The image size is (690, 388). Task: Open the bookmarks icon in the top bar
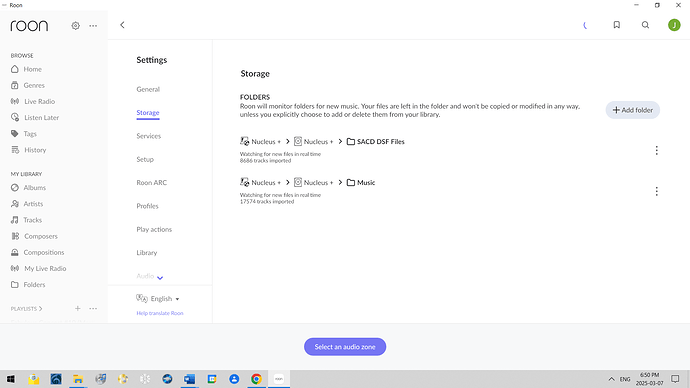(x=617, y=25)
